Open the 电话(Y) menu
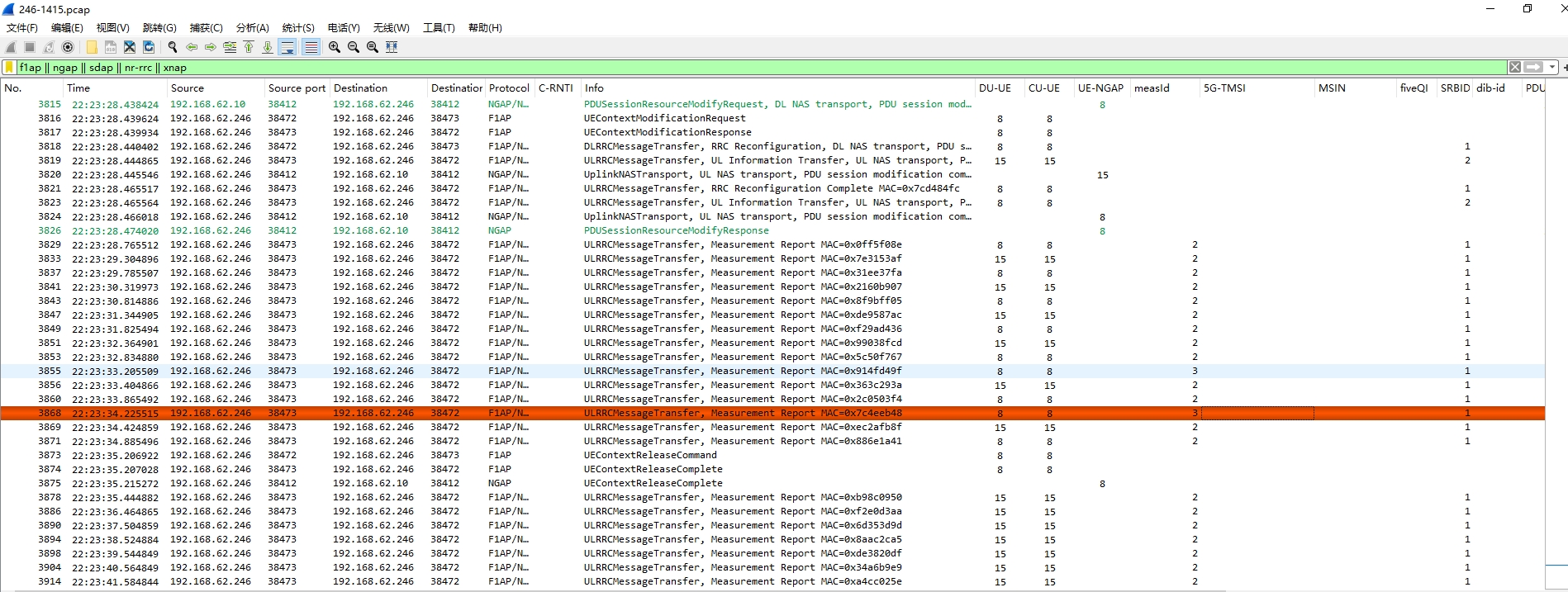The width and height of the screenshot is (1568, 592). pos(344,28)
